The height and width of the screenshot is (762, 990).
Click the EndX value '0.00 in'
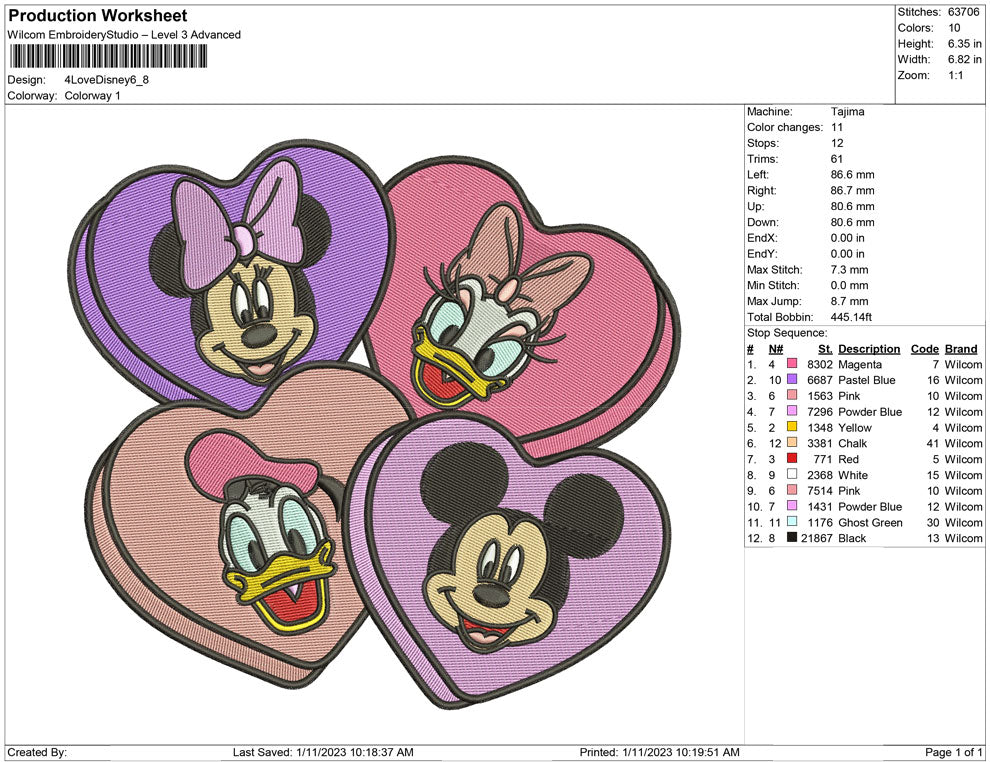coord(847,237)
